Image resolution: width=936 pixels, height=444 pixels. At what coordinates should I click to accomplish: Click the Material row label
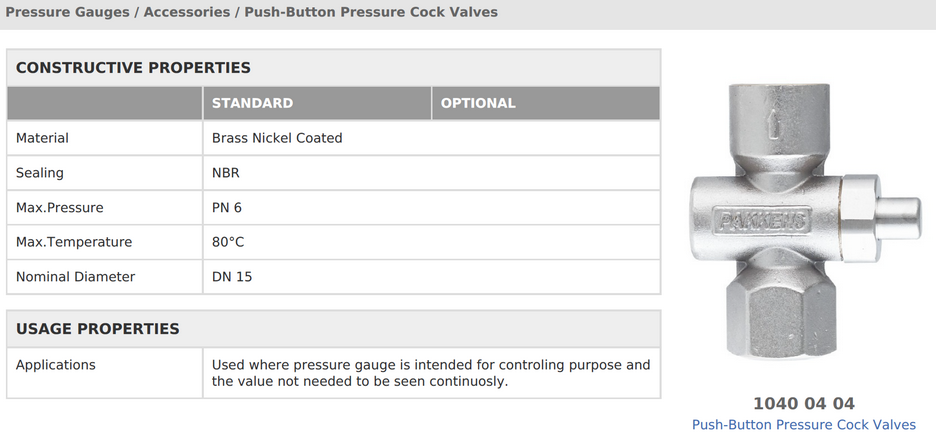(42, 138)
